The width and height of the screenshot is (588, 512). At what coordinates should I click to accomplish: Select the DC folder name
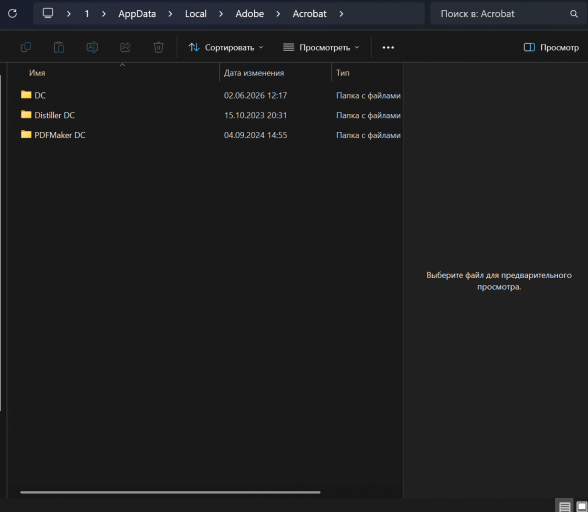(40, 95)
